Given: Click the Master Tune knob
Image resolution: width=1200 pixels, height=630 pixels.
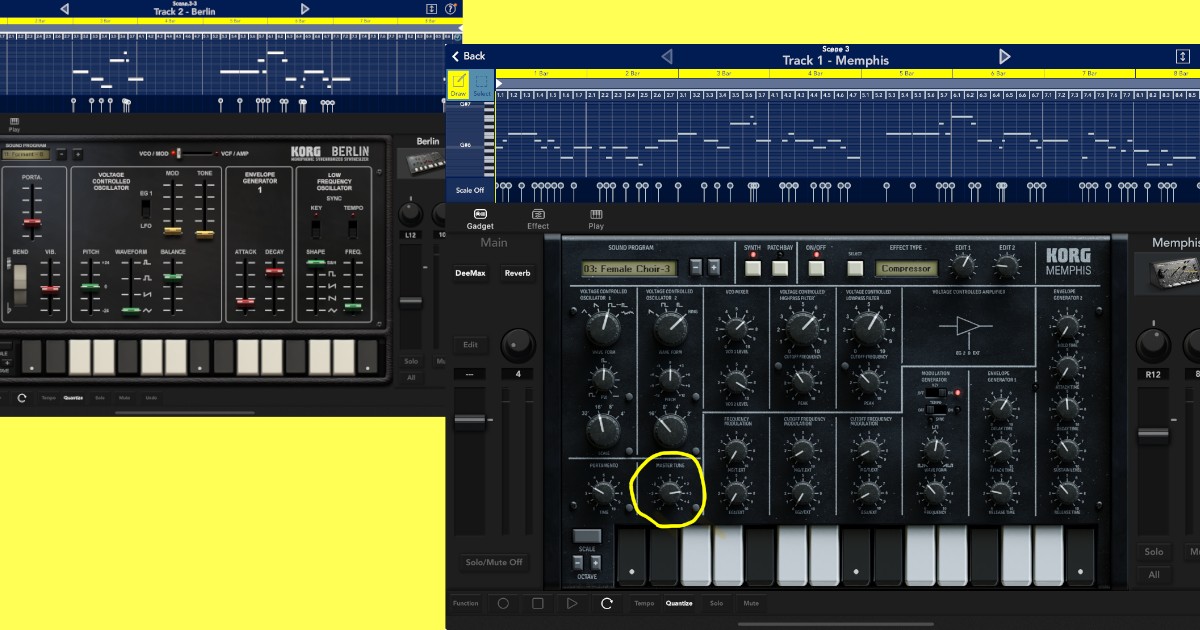Looking at the screenshot, I should click(x=669, y=492).
